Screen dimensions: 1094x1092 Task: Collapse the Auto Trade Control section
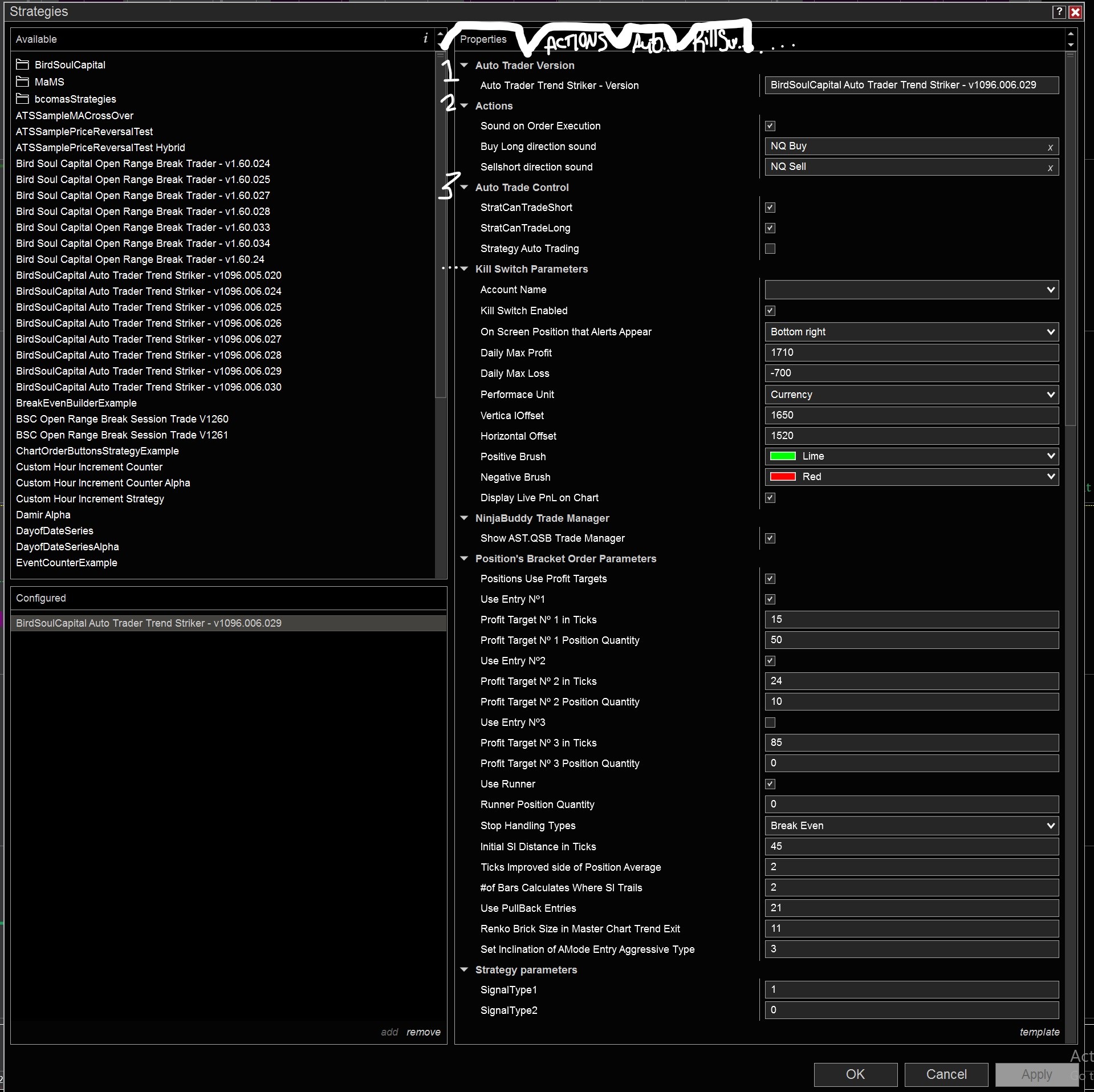pyautogui.click(x=464, y=187)
